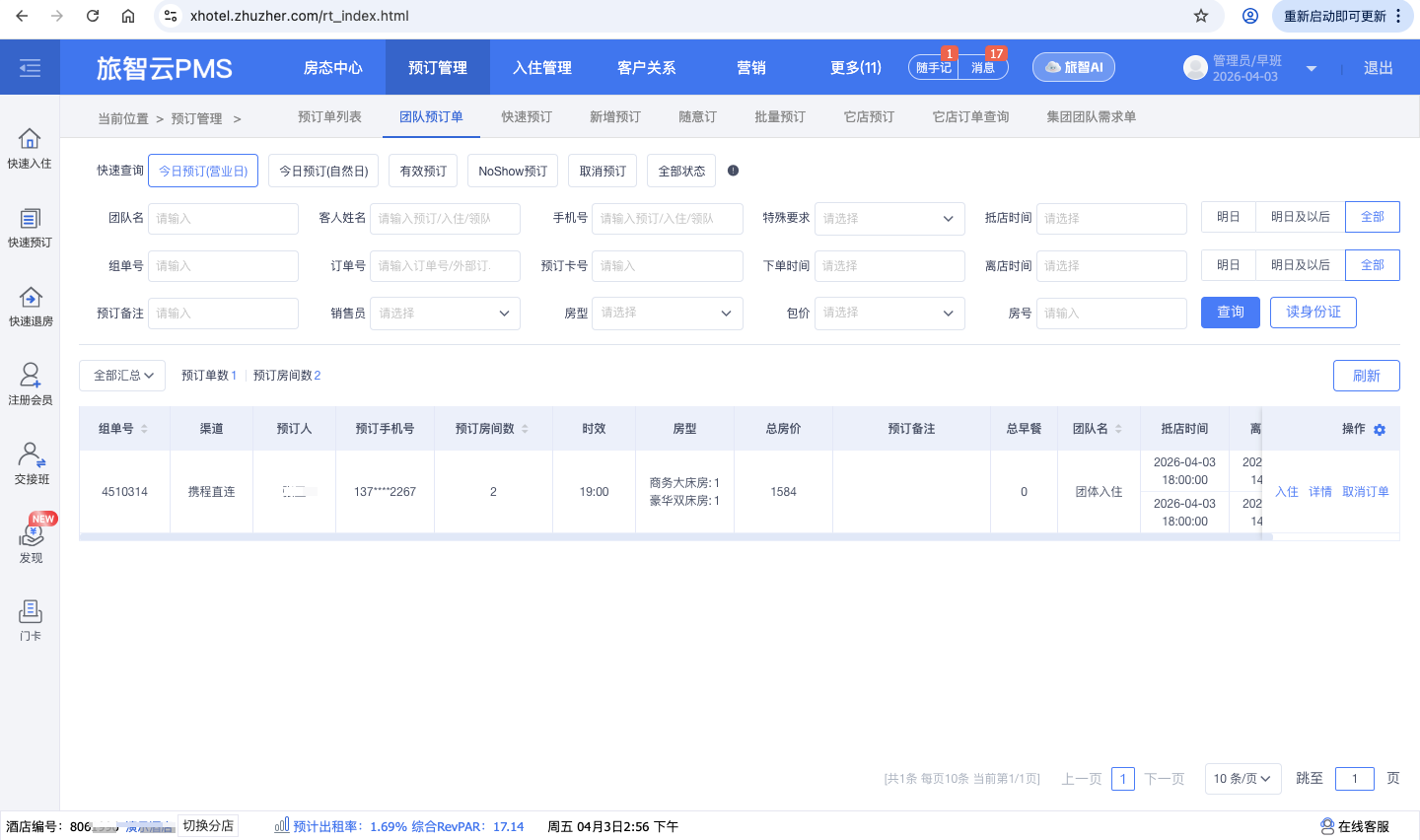
Task: Open the browser's three-dot menu
Action: tap(1398, 16)
